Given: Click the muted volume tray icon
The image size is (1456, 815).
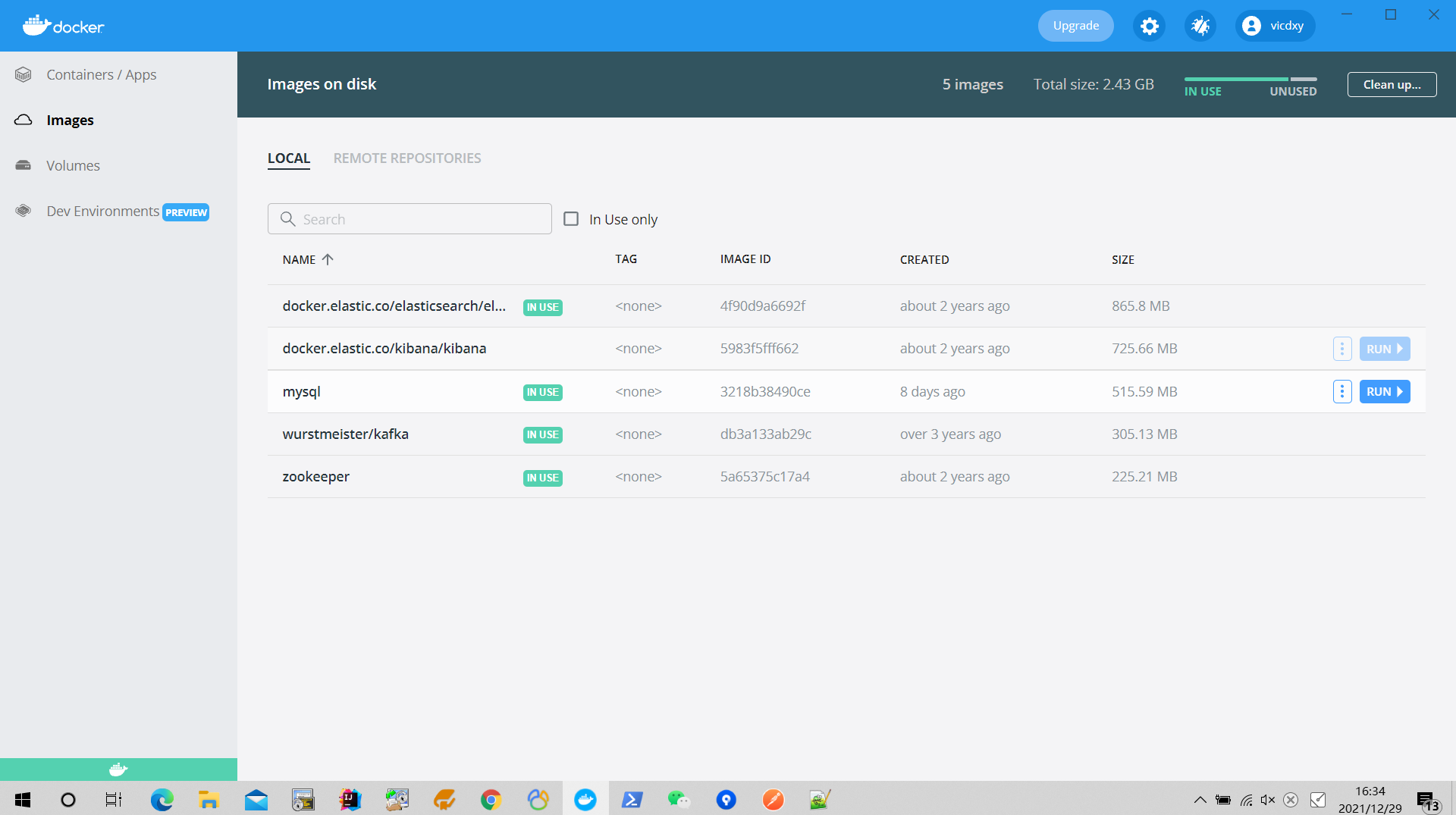Looking at the screenshot, I should [x=1268, y=799].
